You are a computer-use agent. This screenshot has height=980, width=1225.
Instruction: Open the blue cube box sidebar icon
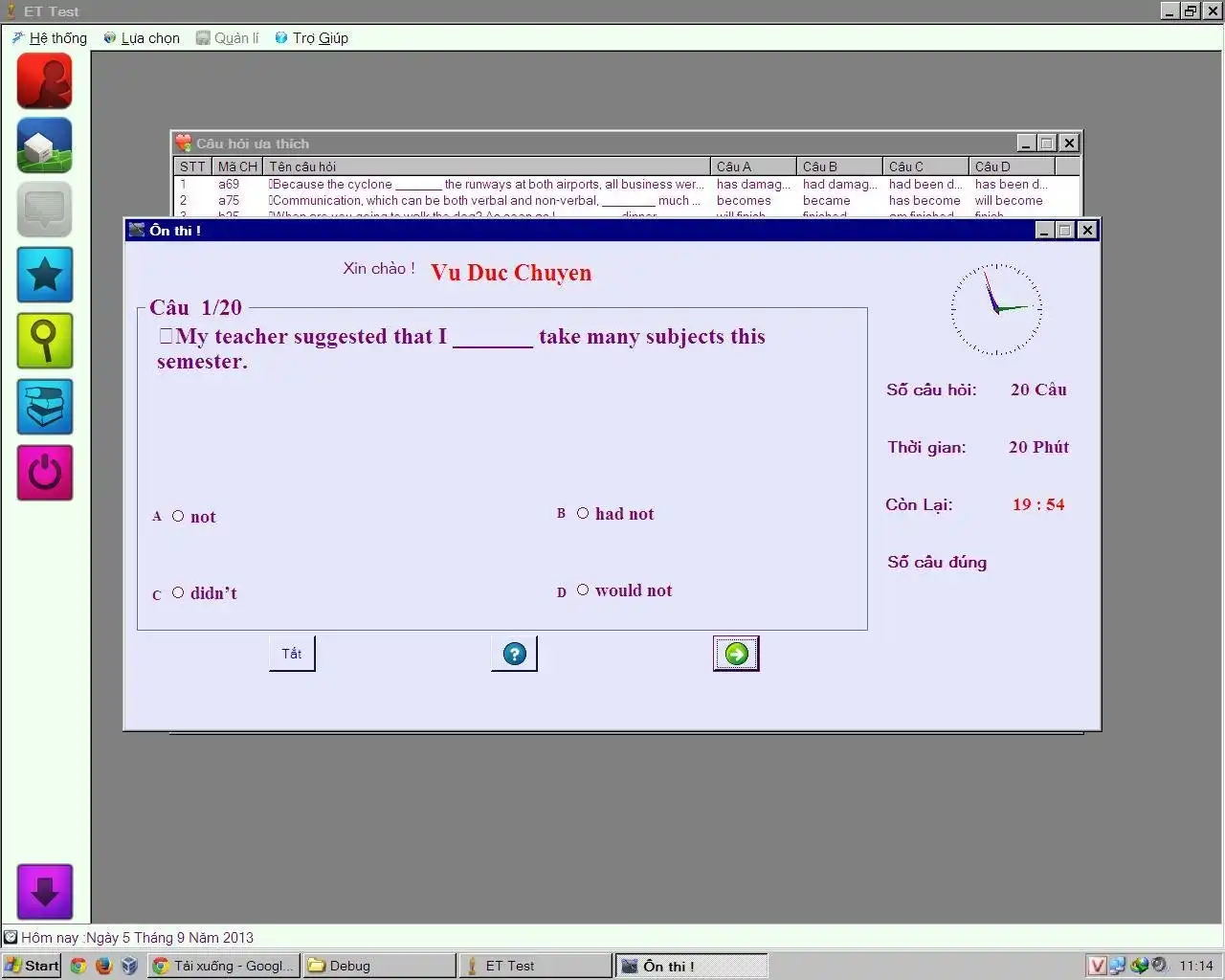click(x=44, y=145)
